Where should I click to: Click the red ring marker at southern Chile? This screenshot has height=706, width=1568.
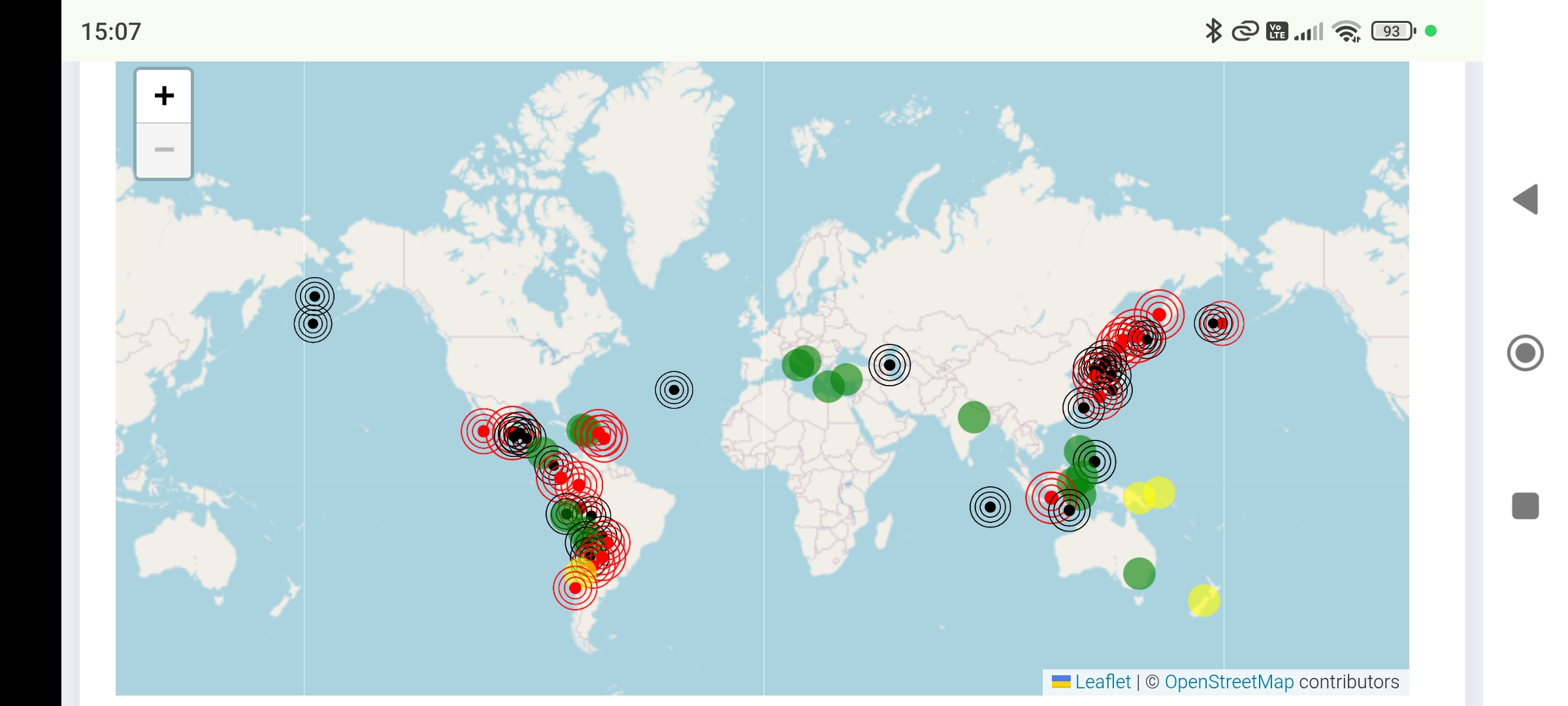coord(575,588)
